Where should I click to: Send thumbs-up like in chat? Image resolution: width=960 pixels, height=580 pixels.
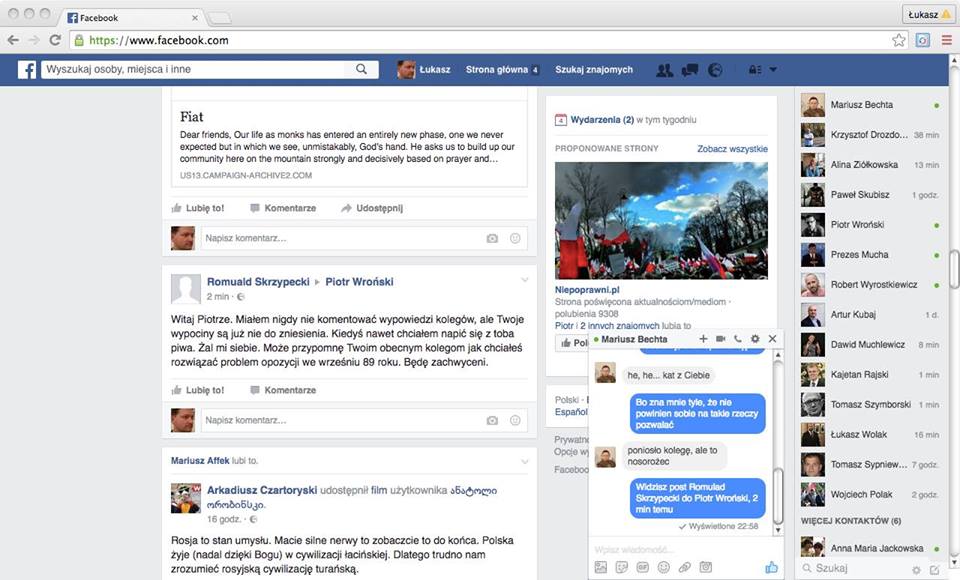coord(771,567)
